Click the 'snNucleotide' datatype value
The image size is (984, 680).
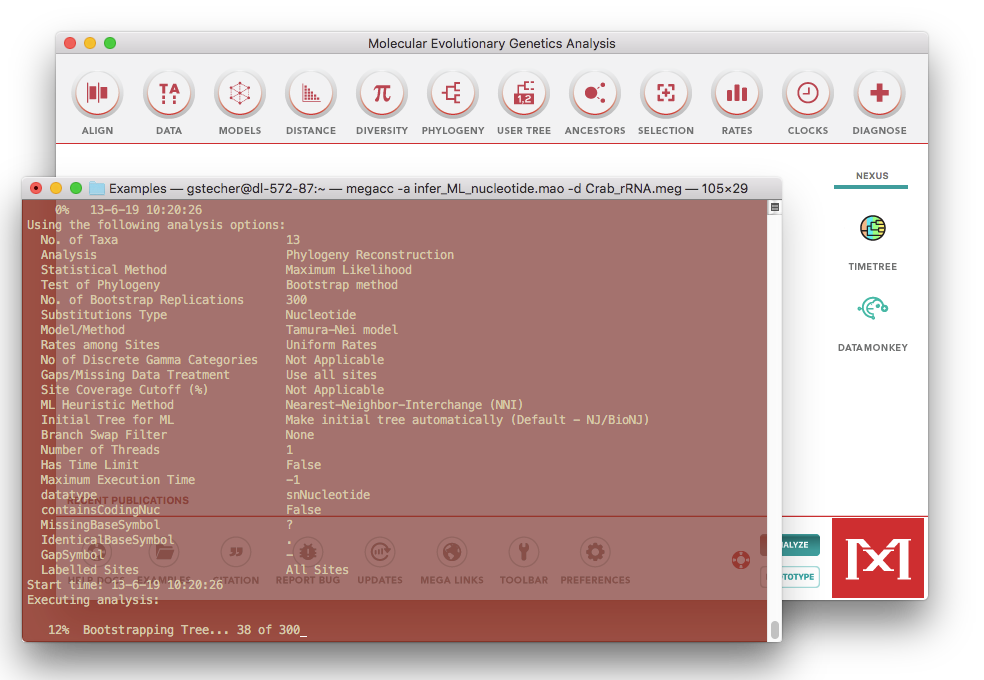(328, 495)
